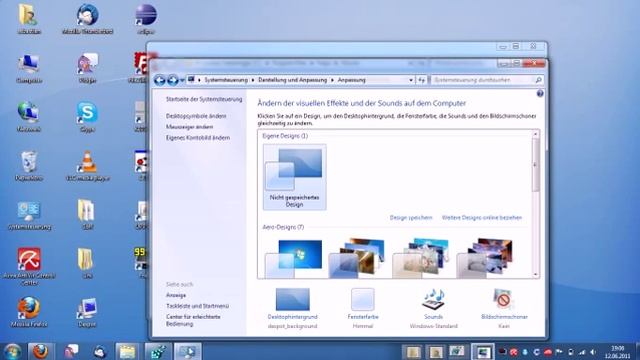Click the search magnifier icon
This screenshot has width=640, height=360.
pos(538,80)
